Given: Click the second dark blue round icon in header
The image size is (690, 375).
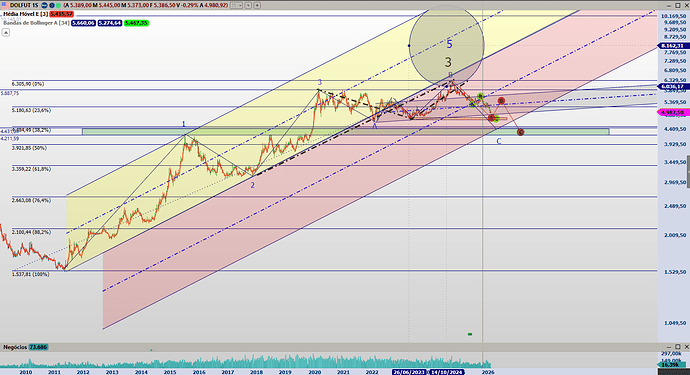Looking at the screenshot, I should pos(52,5).
